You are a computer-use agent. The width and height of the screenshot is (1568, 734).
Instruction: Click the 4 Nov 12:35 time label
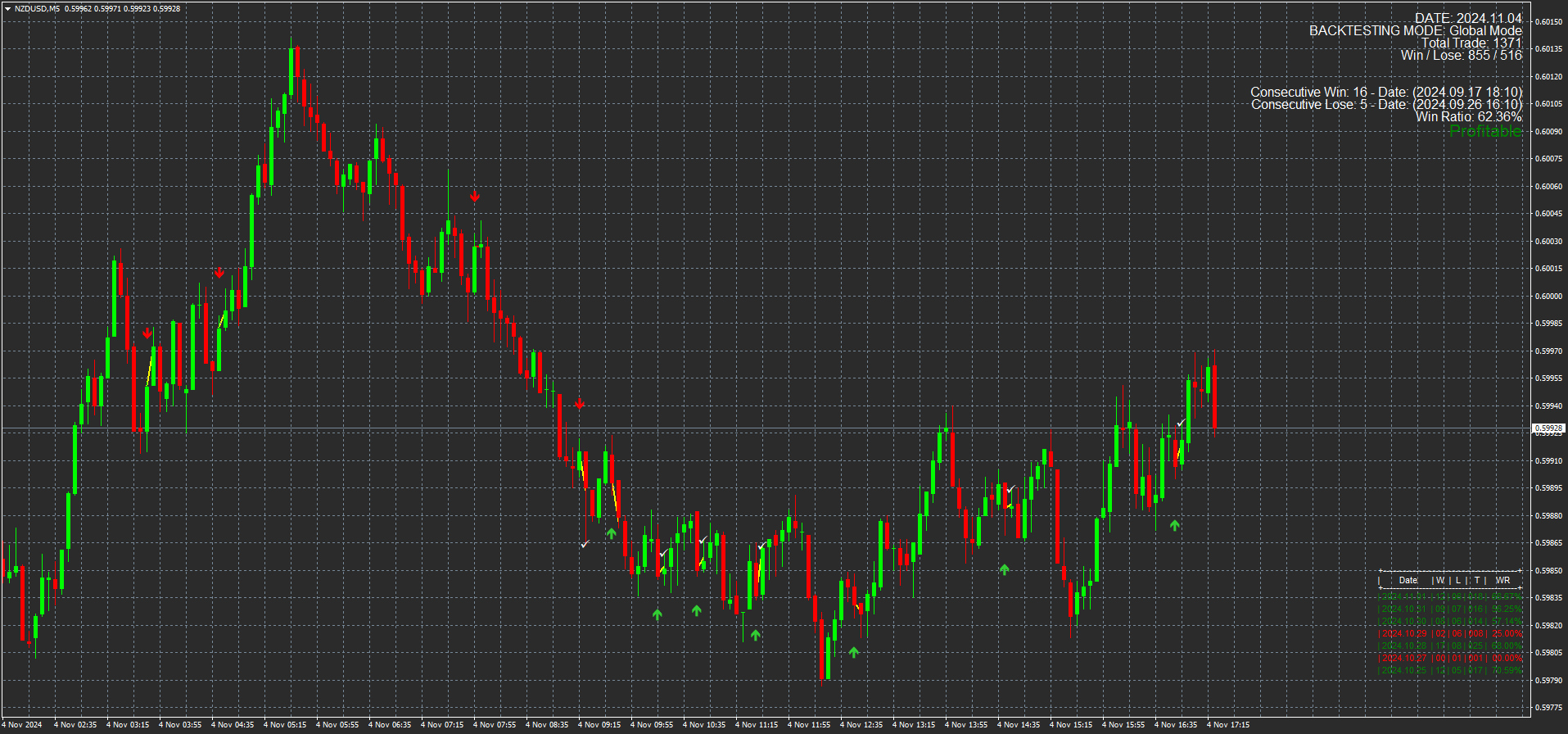[x=863, y=725]
